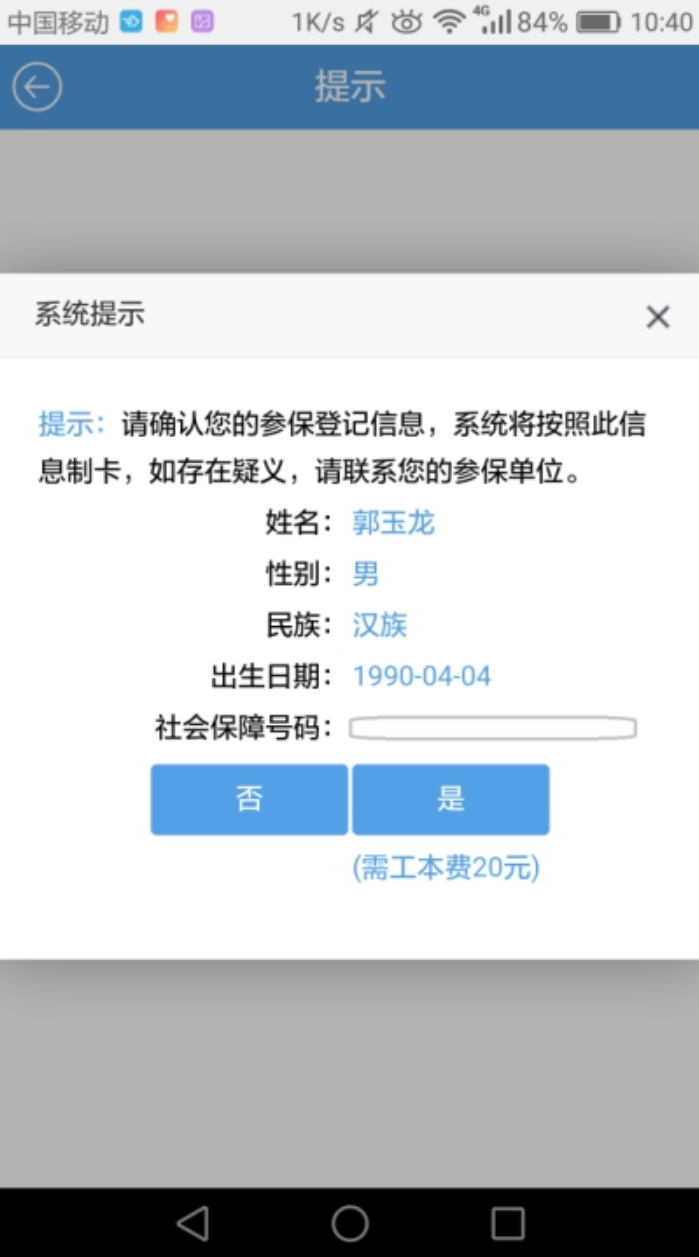Close the 系统提示 dialog with X
This screenshot has height=1257, width=699.
click(657, 317)
